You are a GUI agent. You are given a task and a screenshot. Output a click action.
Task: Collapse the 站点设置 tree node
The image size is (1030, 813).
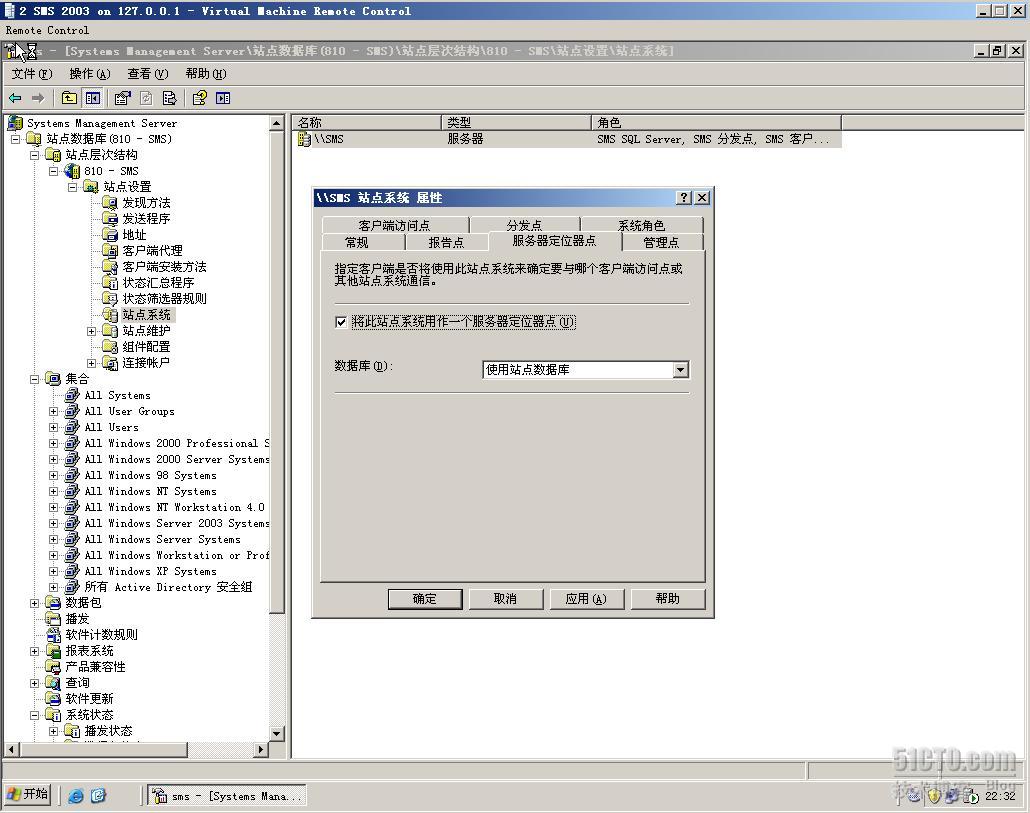pyautogui.click(x=73, y=187)
